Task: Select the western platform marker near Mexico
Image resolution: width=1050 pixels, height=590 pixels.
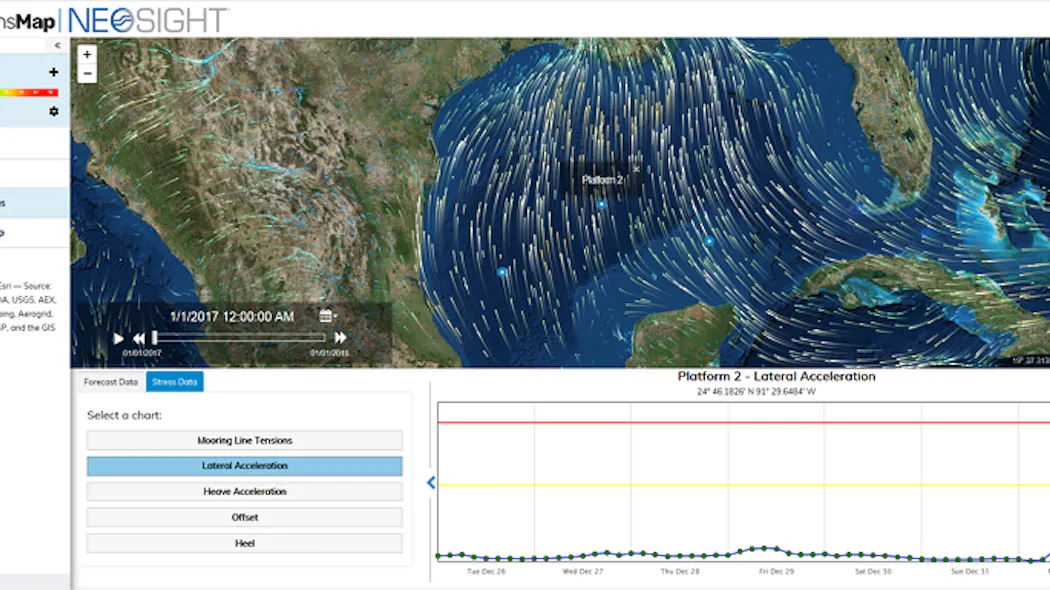Action: [502, 273]
